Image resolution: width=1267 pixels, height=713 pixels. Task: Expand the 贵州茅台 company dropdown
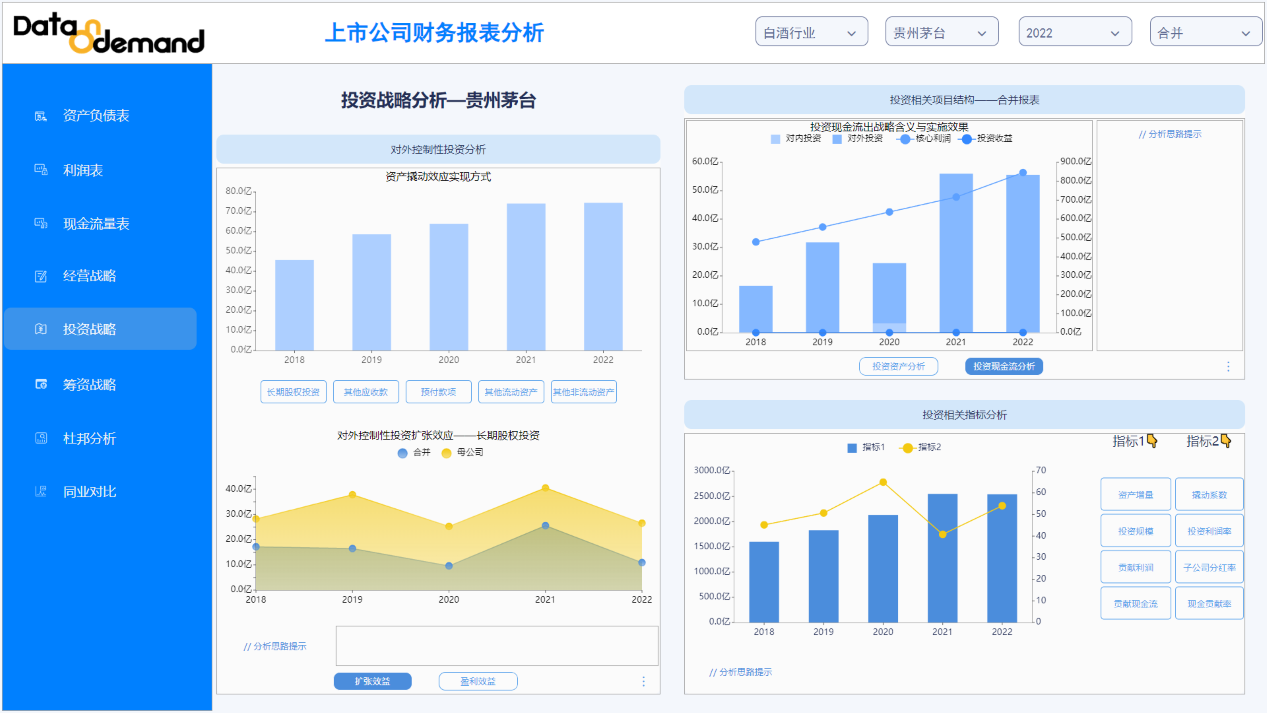click(941, 33)
